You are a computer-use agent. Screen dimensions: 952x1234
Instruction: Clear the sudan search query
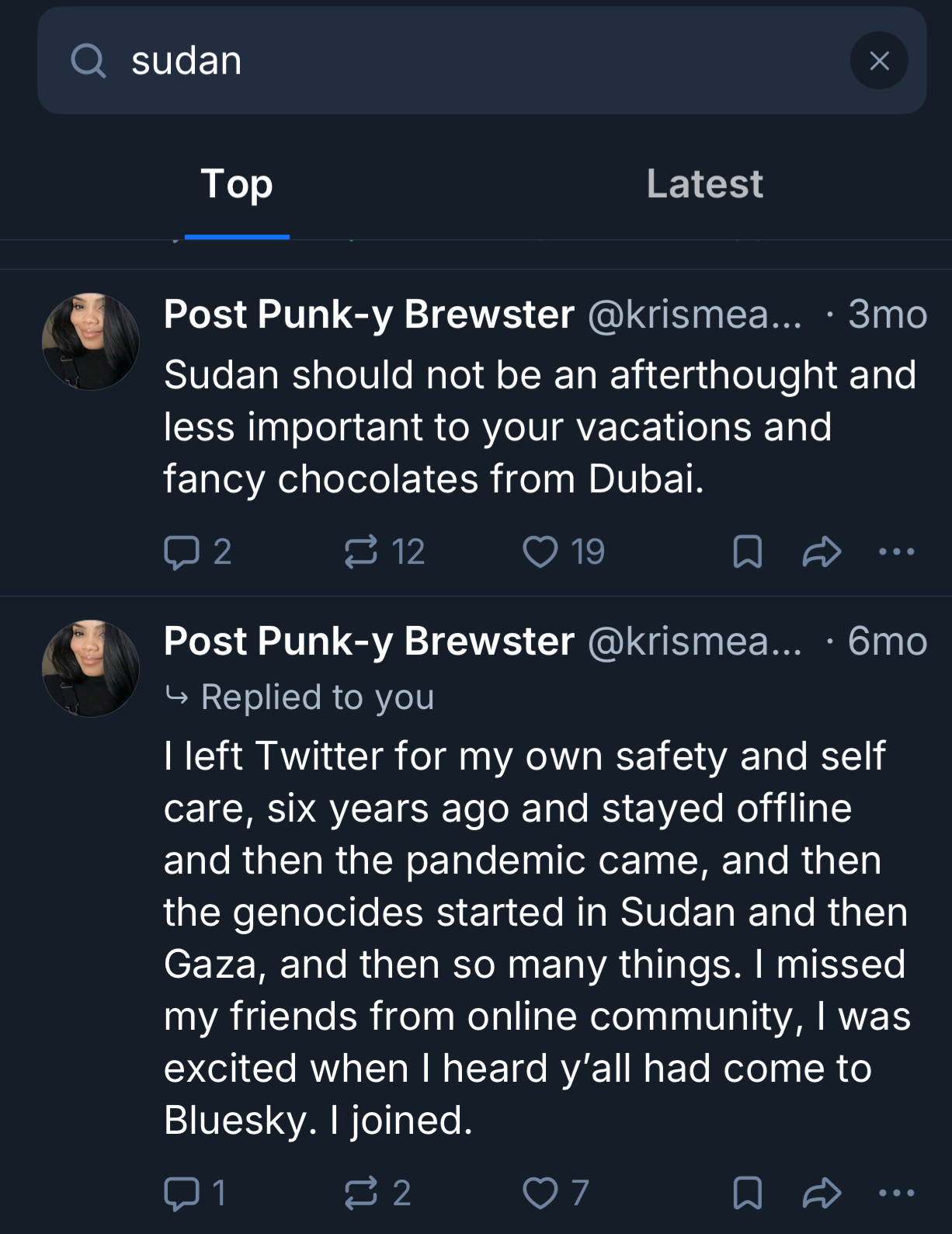[878, 61]
